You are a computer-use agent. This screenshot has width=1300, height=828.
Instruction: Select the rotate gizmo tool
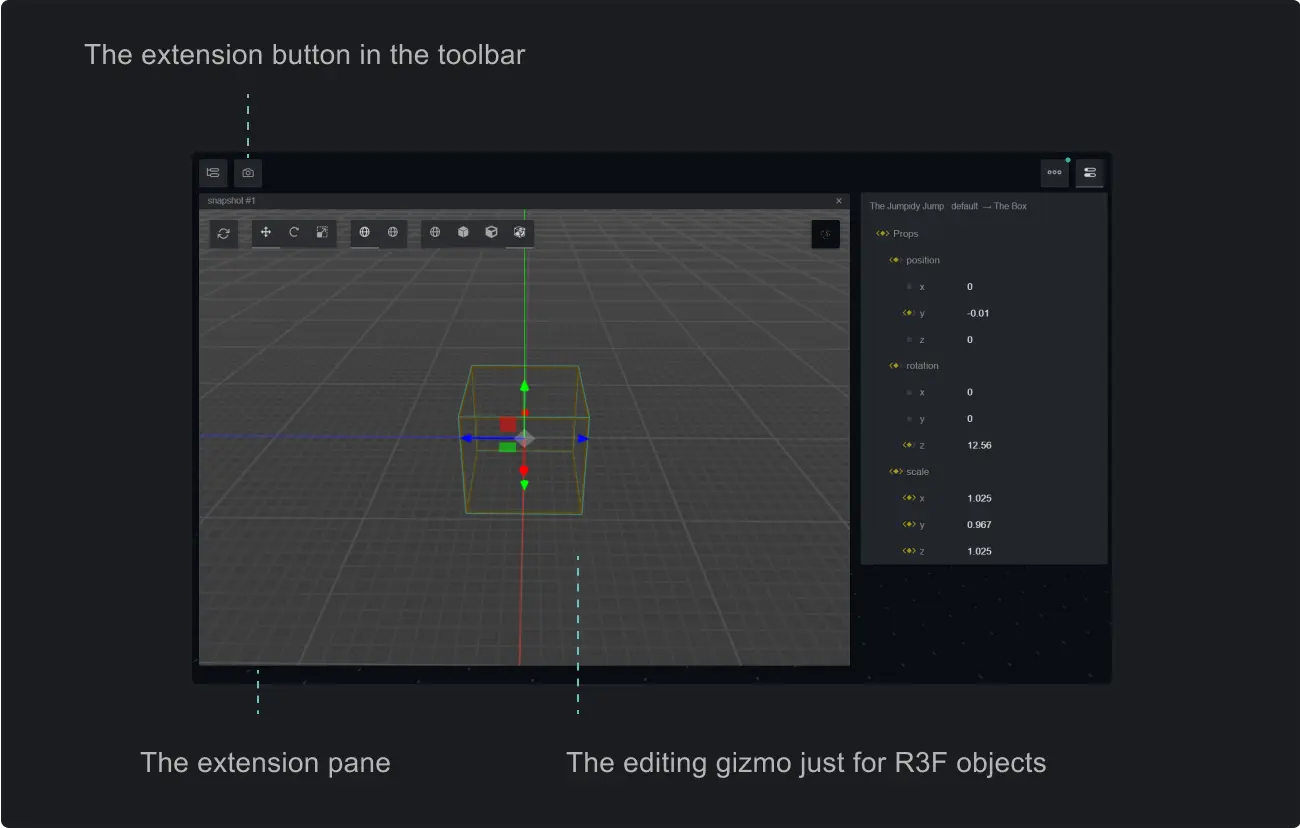294,232
